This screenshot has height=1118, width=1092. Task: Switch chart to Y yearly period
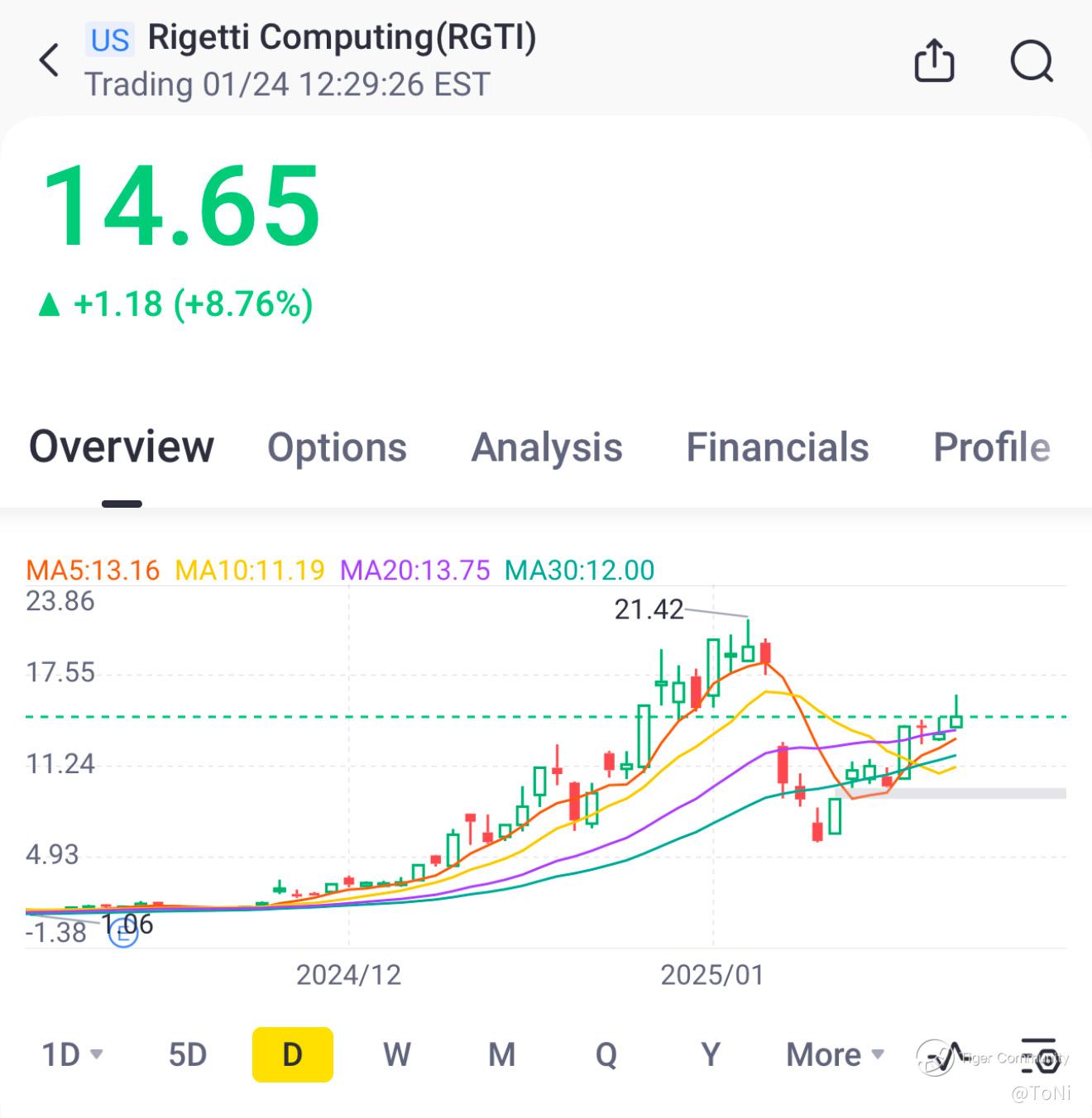click(711, 1055)
